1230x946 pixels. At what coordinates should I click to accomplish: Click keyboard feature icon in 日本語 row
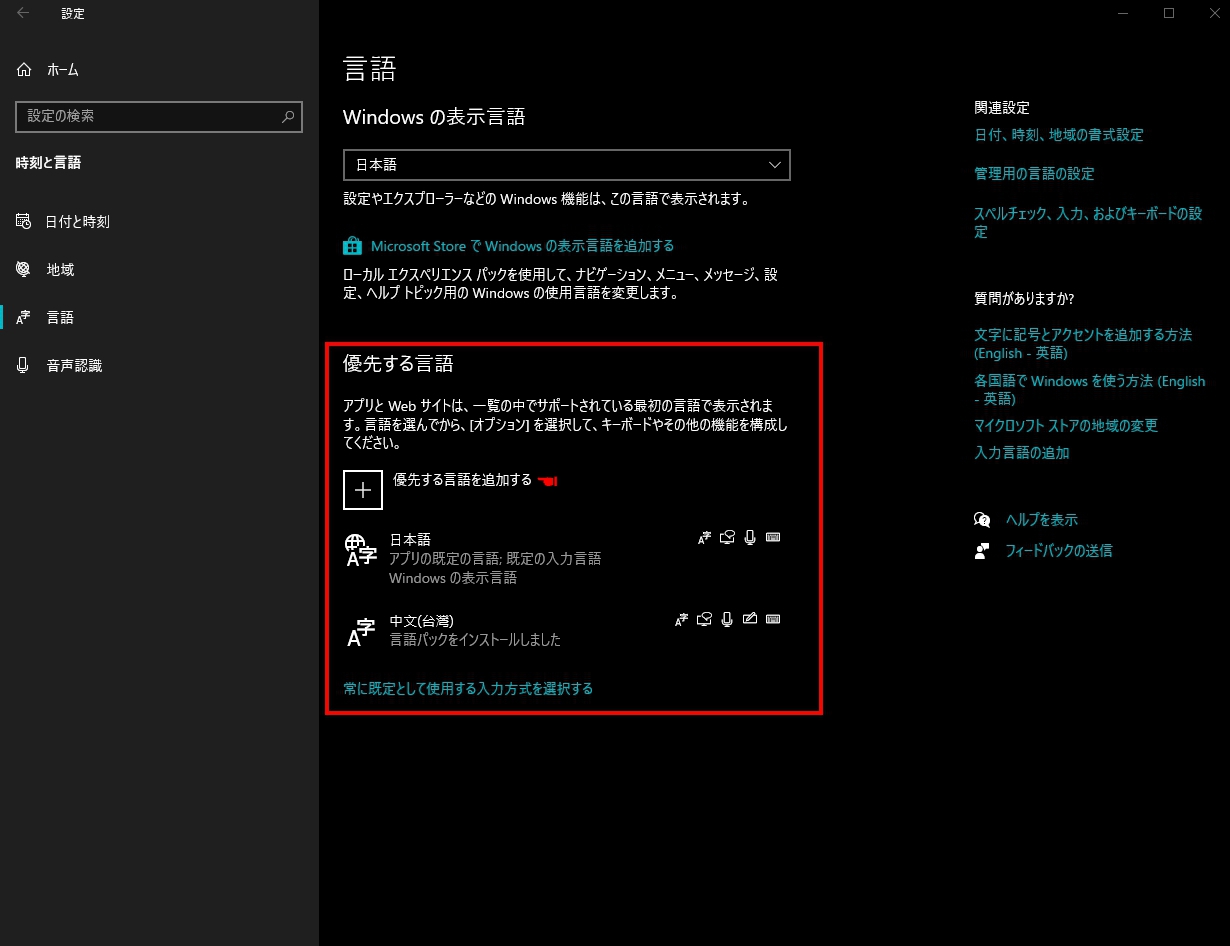pyautogui.click(x=773, y=538)
